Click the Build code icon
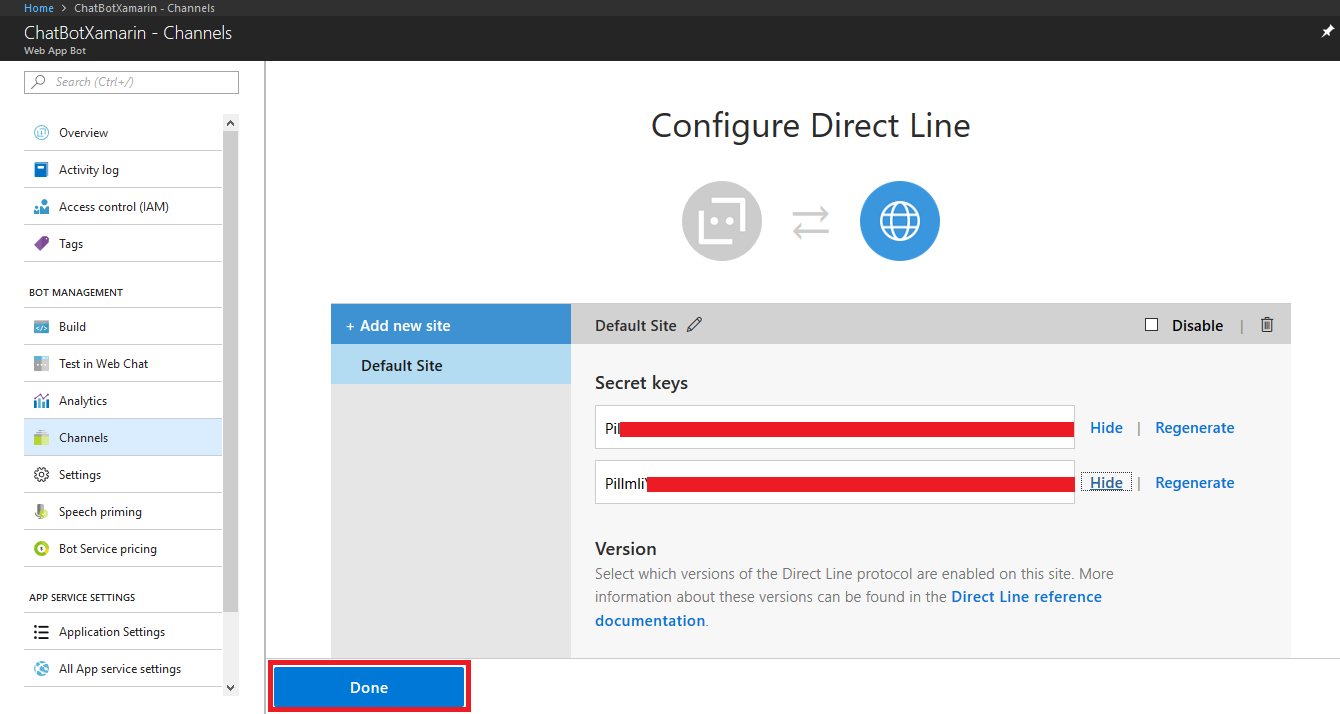1340x714 pixels. [x=41, y=327]
